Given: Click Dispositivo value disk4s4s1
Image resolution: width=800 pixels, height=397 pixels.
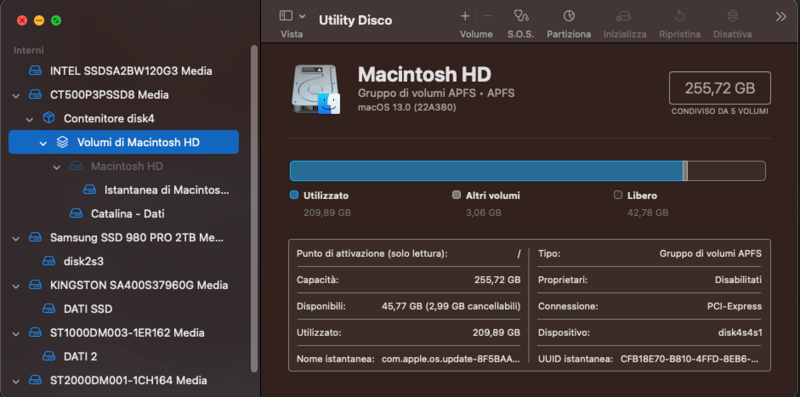Looking at the screenshot, I should 740,333.
